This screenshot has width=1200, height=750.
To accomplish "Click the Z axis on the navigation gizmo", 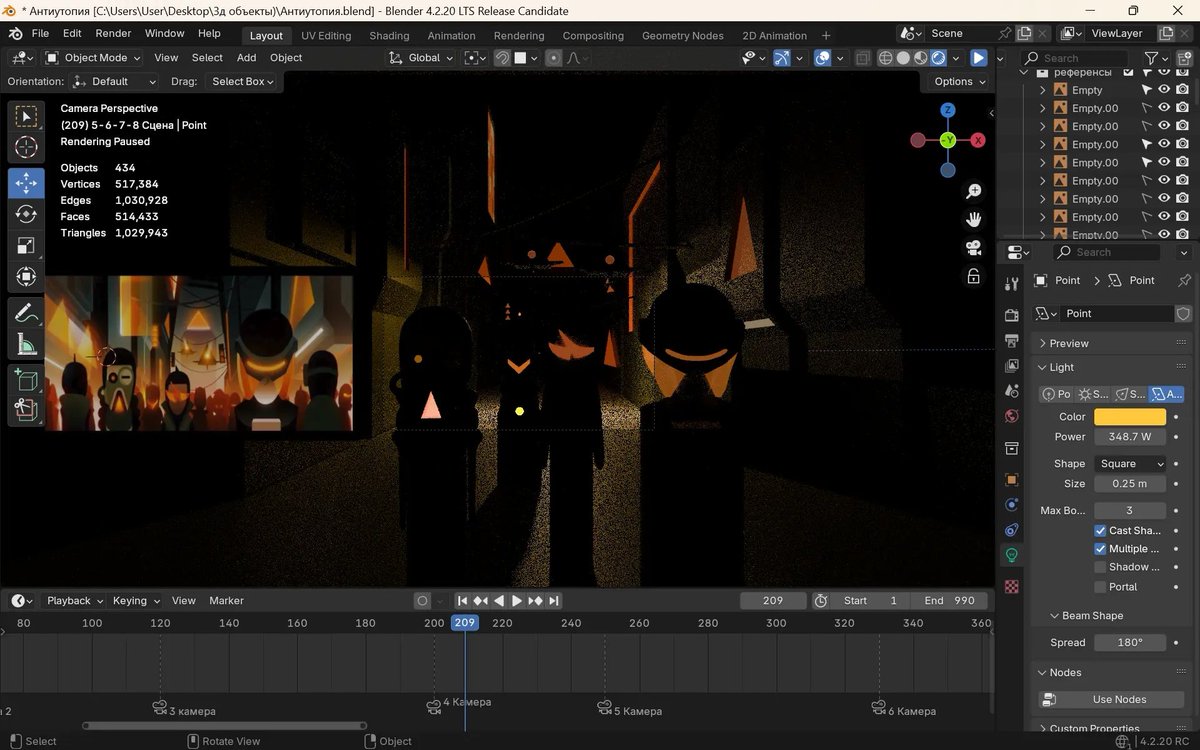I will pos(948,110).
